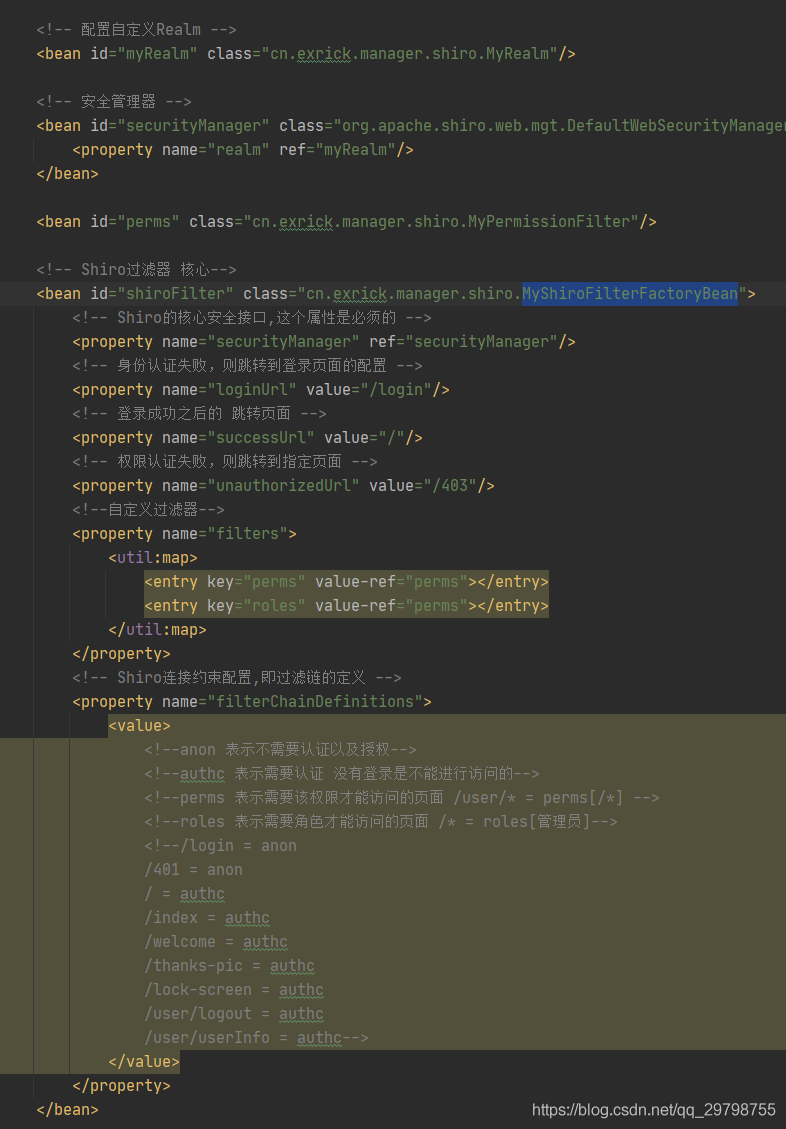Click the id value "shiroFilter"
Image resolution: width=786 pixels, height=1129 pixels.
click(180, 294)
